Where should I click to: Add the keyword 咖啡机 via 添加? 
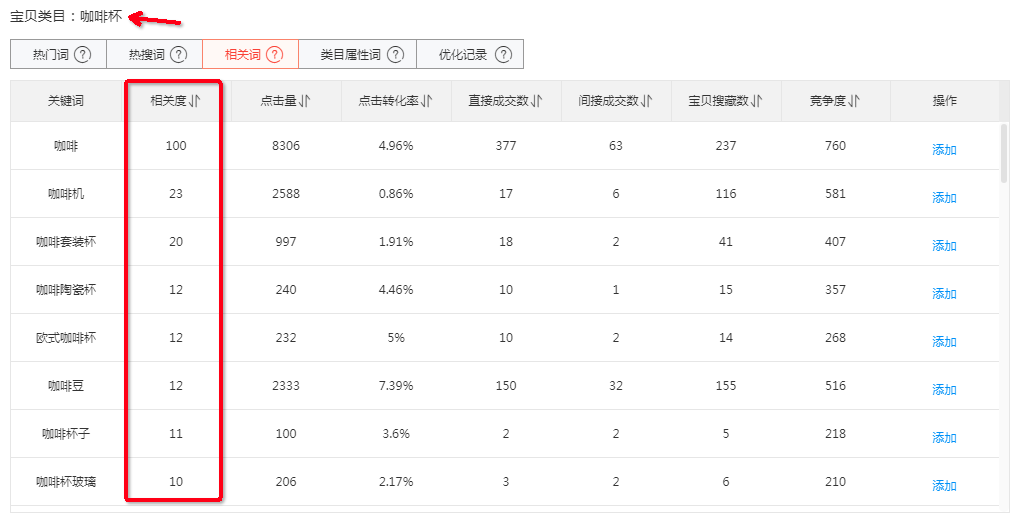point(944,198)
